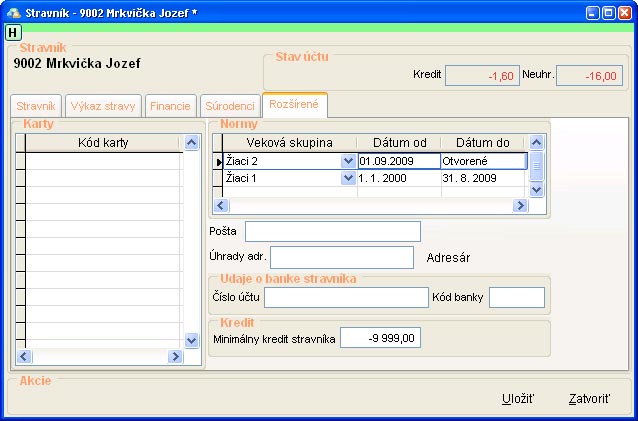Focus the Úhrady adr. text field
638x421 pixels.
(341, 257)
